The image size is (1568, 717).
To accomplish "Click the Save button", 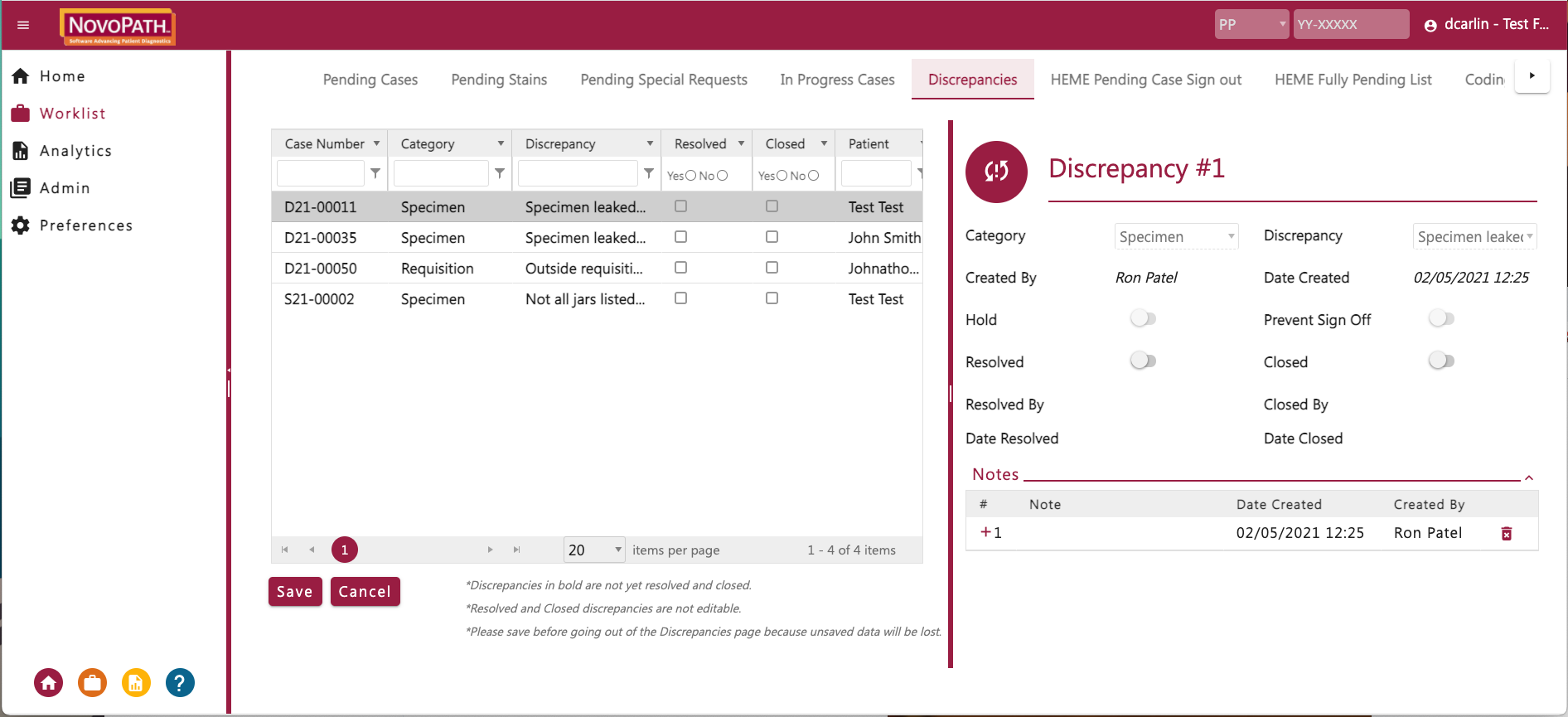I will click(x=295, y=592).
